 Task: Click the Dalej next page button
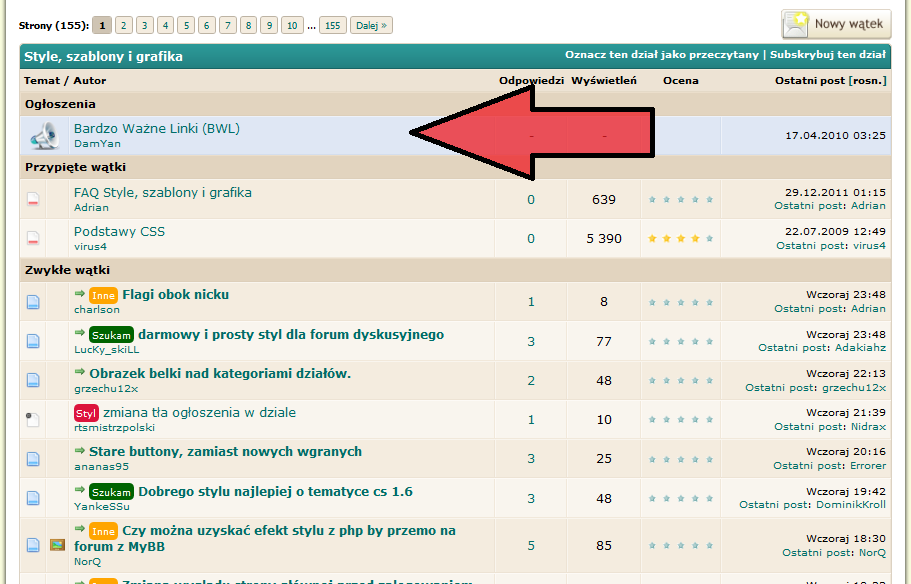[x=371, y=26]
